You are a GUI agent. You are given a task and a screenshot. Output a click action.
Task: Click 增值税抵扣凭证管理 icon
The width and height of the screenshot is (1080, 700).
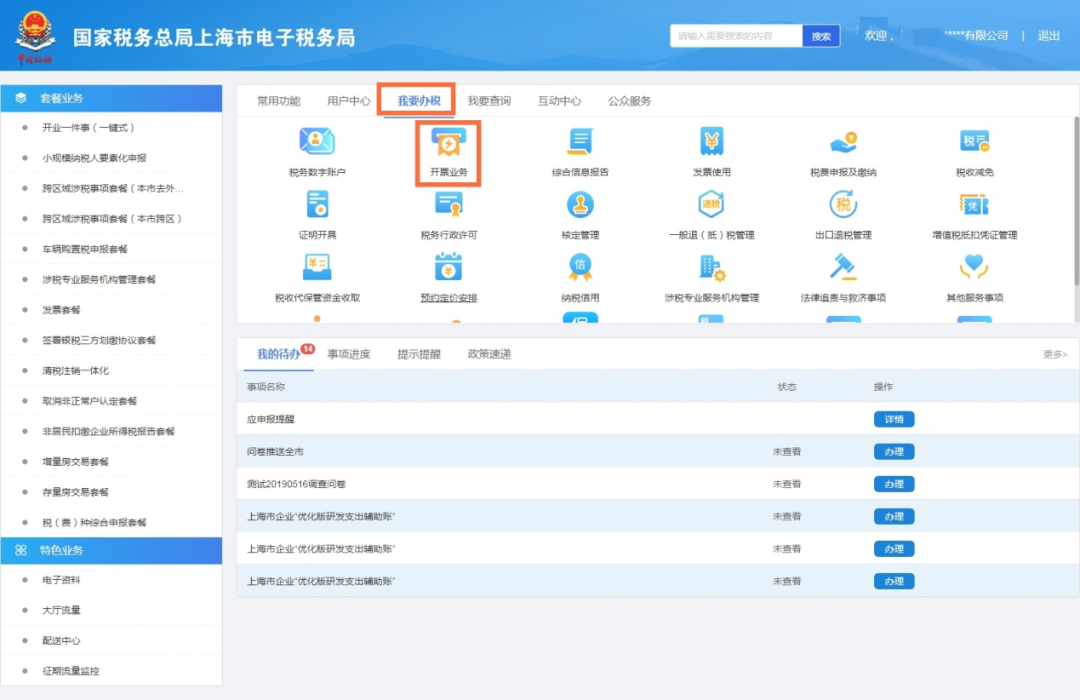click(974, 205)
